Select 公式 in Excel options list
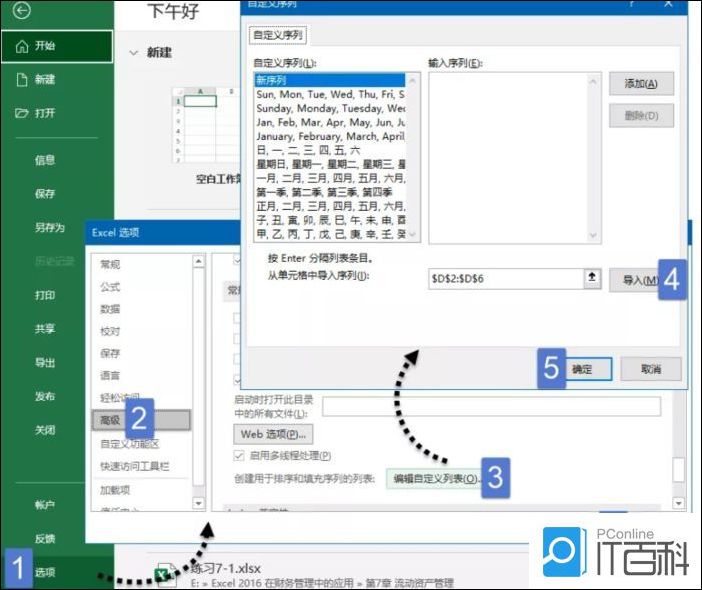 [110, 286]
